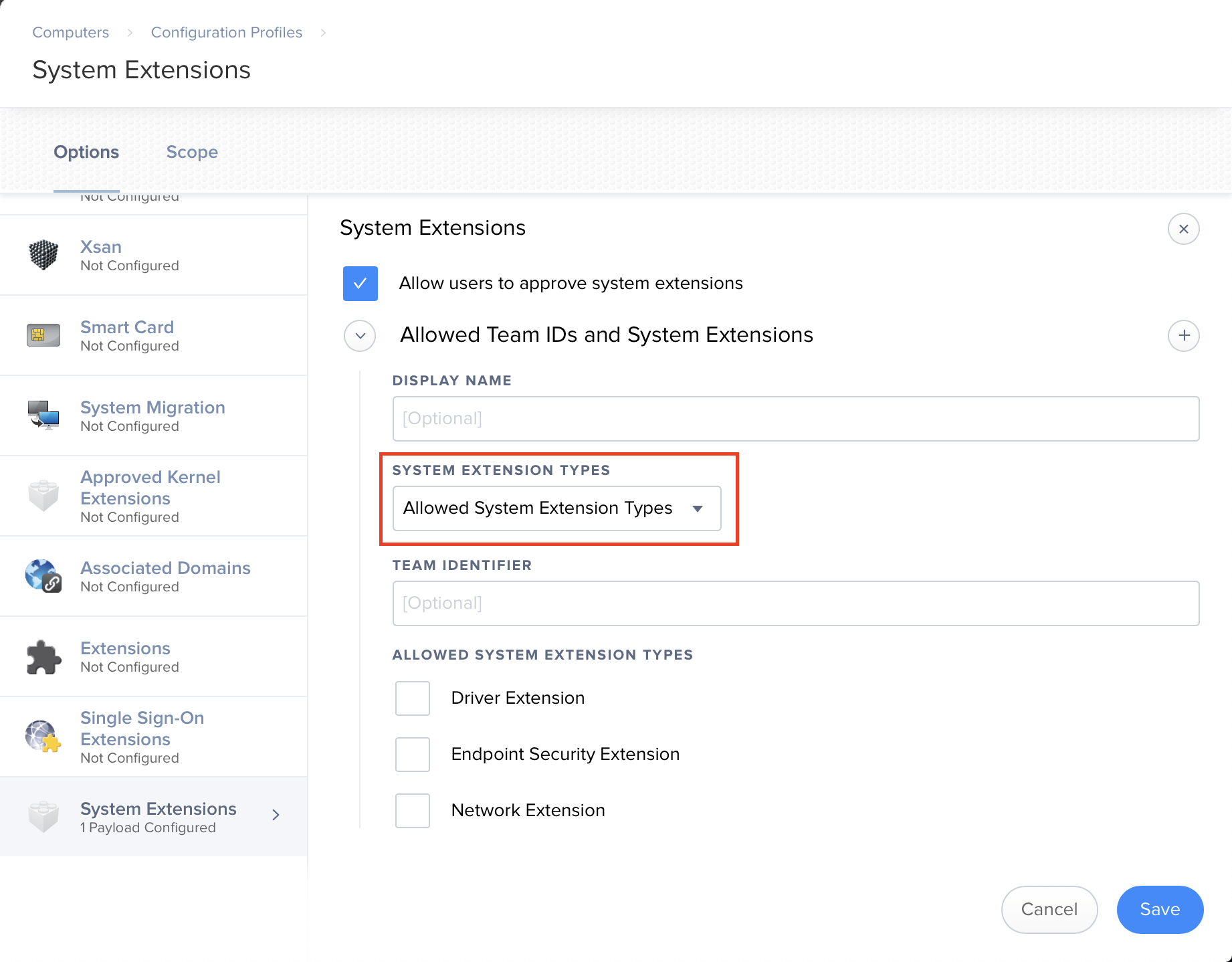1232x962 pixels.
Task: Click the Single Sign-On Extensions globe icon
Action: pos(43,737)
